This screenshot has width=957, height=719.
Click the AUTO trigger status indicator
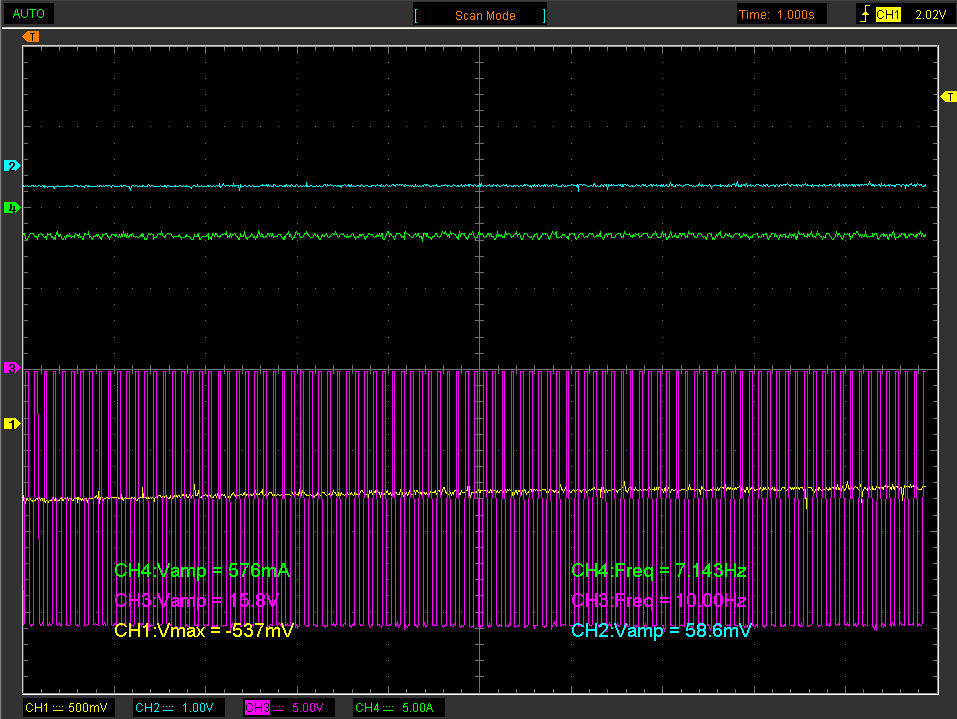(28, 14)
